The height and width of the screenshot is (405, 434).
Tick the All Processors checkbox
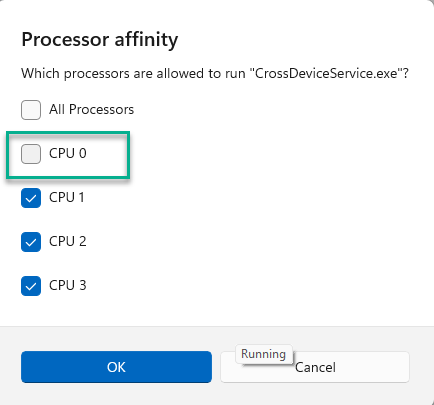tap(77, 110)
